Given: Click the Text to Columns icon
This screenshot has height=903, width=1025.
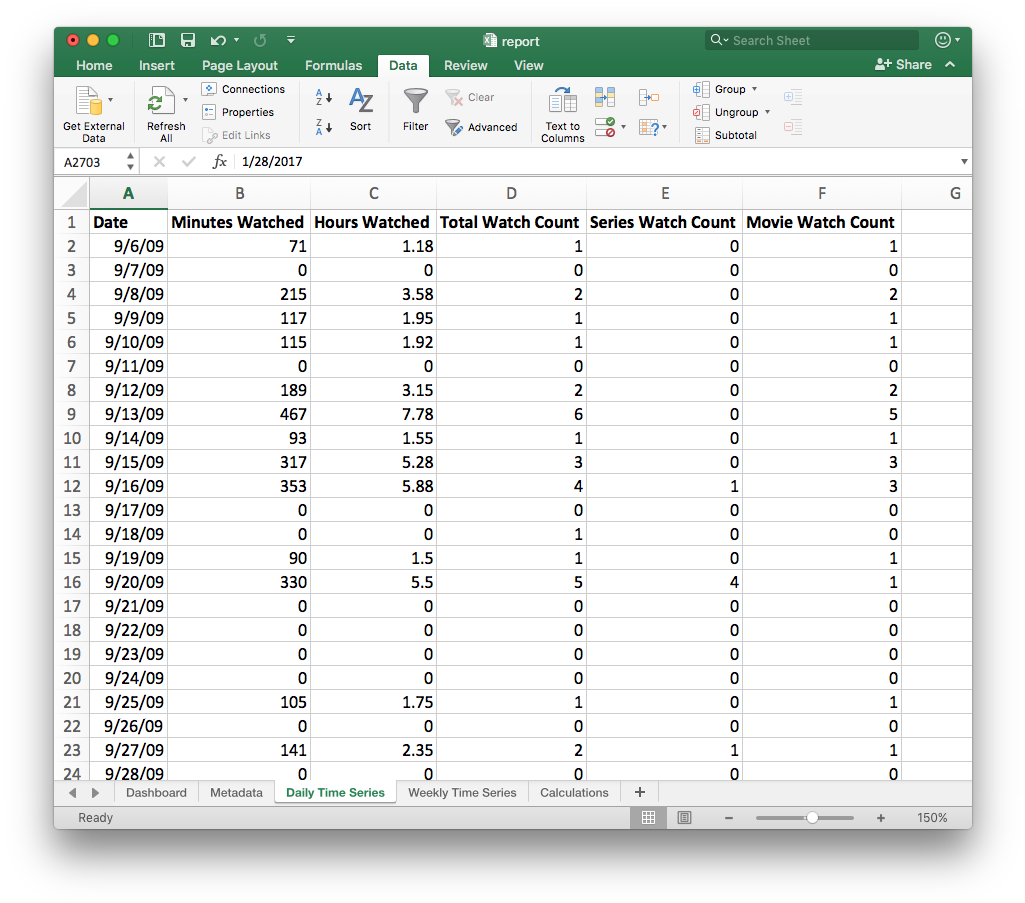Looking at the screenshot, I should pos(563,101).
